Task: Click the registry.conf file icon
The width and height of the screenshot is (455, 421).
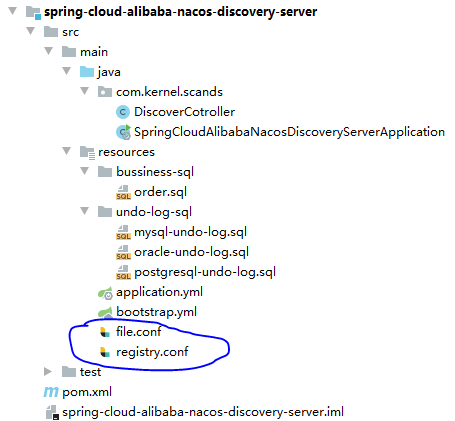Action: point(105,352)
